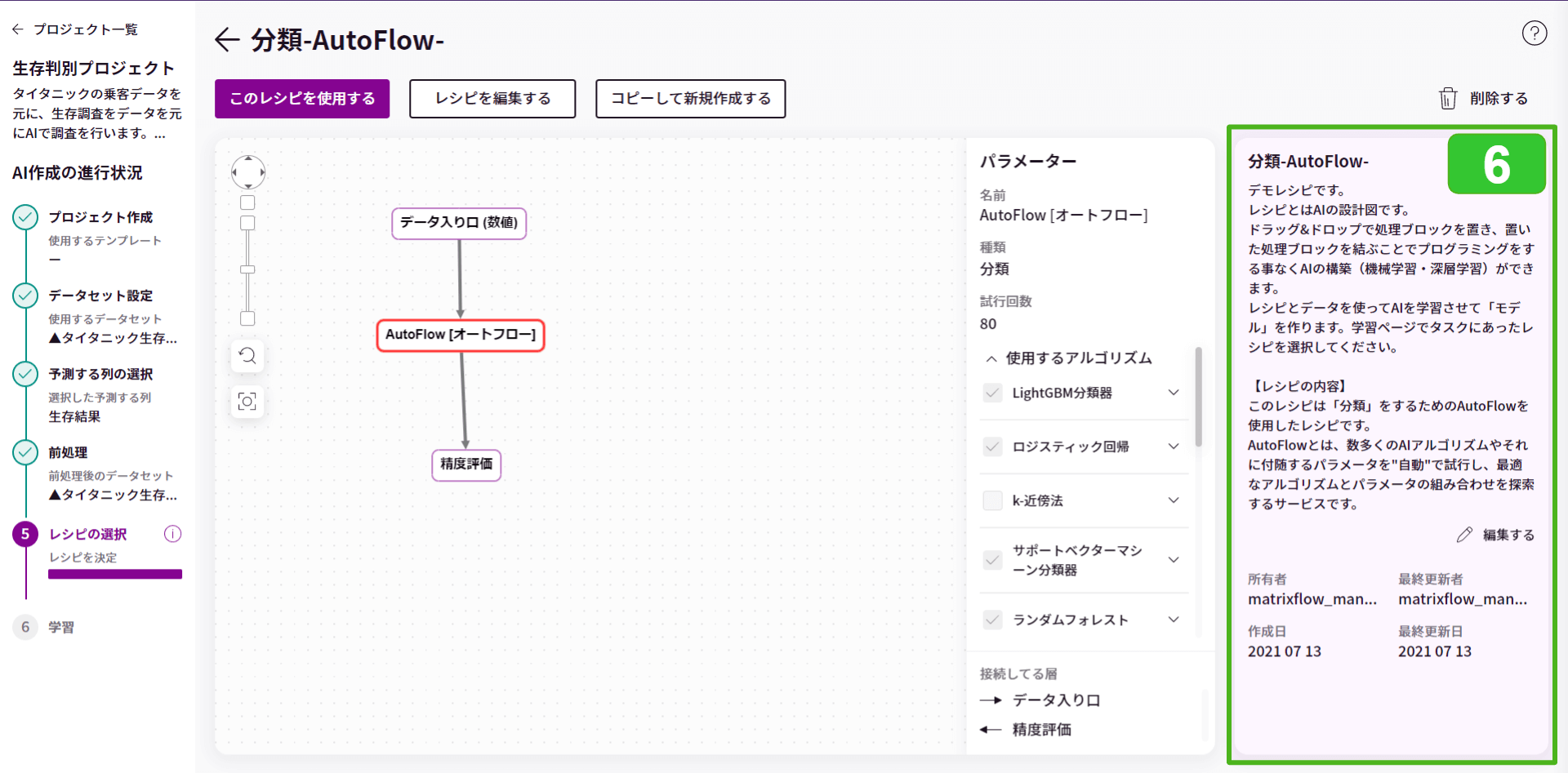Click 精度評価 in 接続してる層
The width and height of the screenshot is (1568, 773).
pyautogui.click(x=1042, y=730)
